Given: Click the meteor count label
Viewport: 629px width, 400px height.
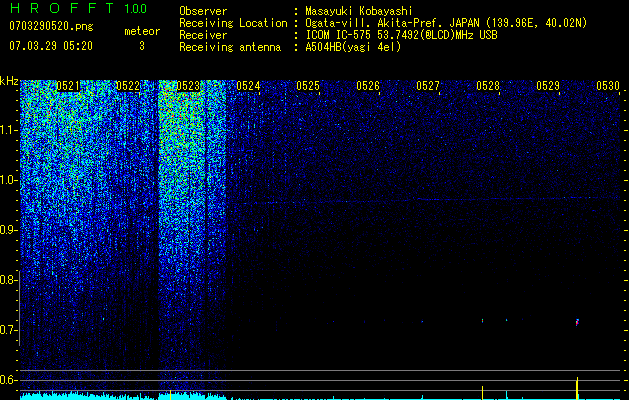Looking at the screenshot, I should point(142,31).
